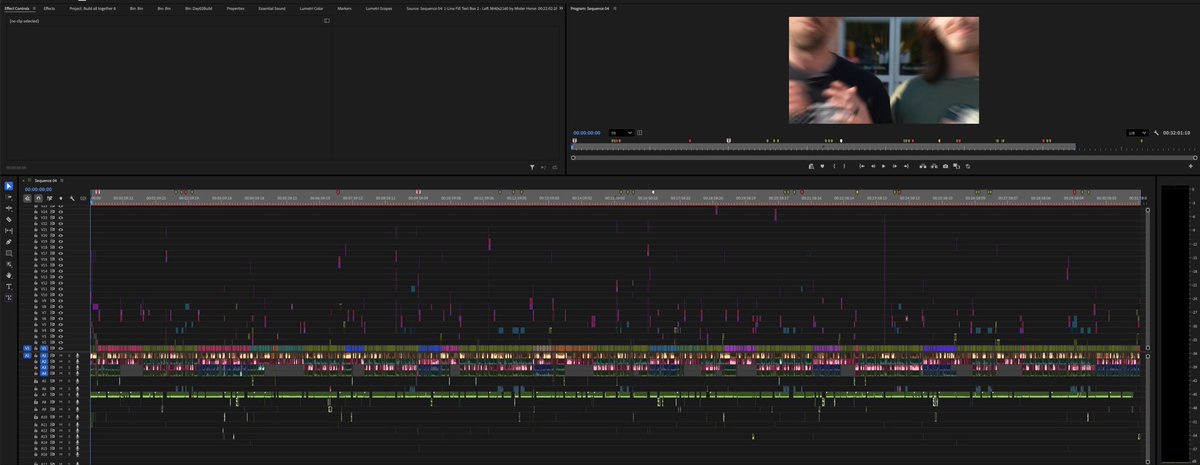The height and width of the screenshot is (465, 1200).
Task: Toggle Snap in Timeline
Action: 38,198
